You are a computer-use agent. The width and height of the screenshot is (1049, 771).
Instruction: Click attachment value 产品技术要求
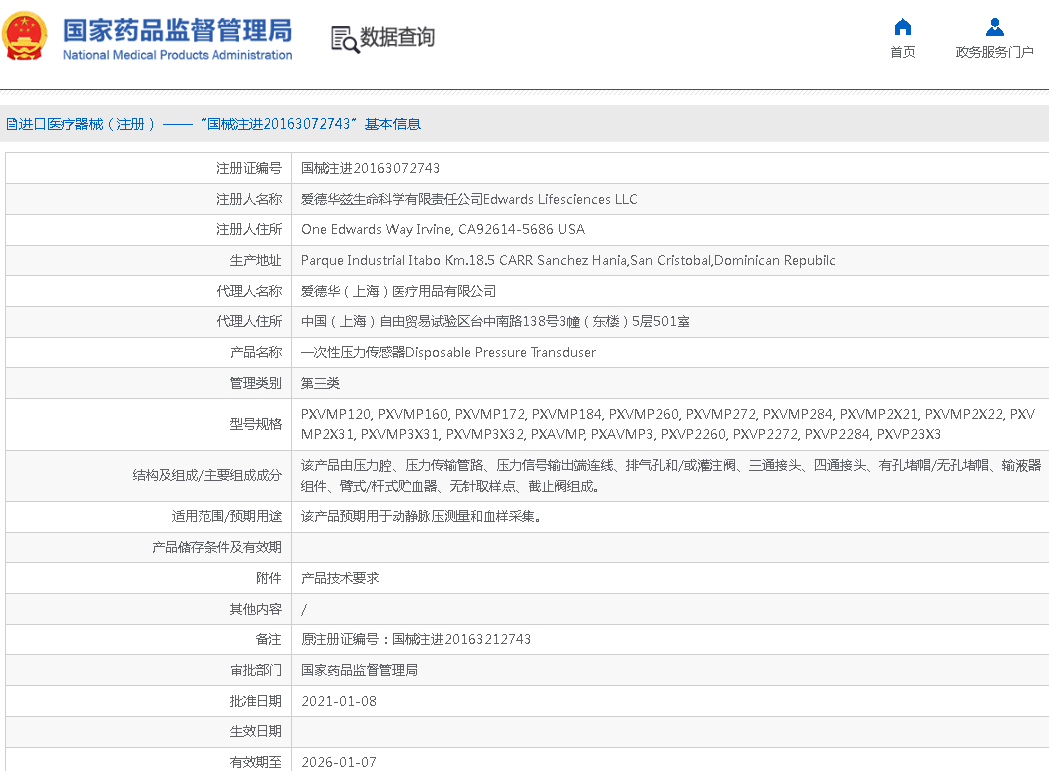click(340, 578)
